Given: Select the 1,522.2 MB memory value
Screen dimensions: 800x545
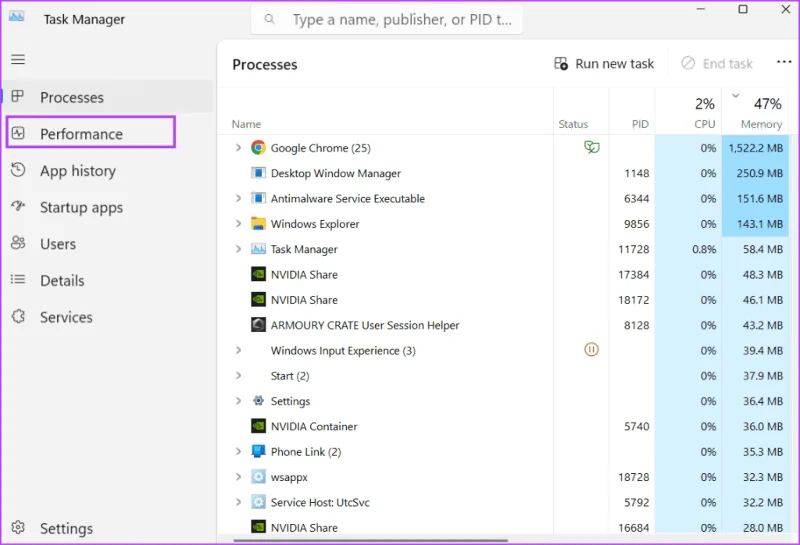Looking at the screenshot, I should coord(756,148).
